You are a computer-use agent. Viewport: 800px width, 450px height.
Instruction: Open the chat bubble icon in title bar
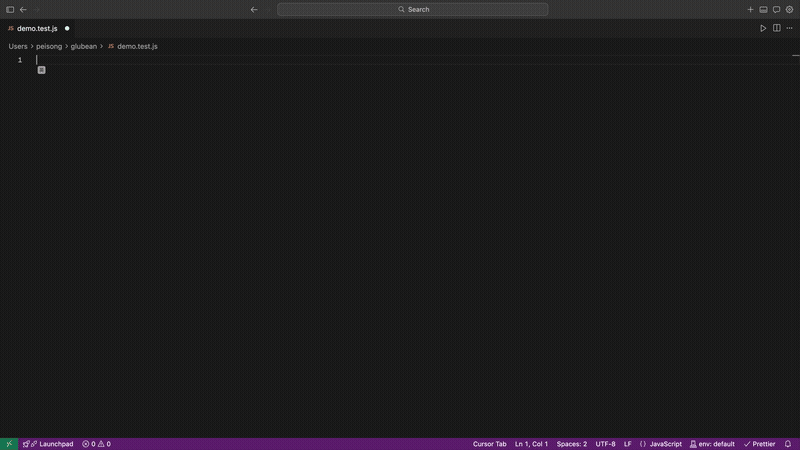(776, 9)
